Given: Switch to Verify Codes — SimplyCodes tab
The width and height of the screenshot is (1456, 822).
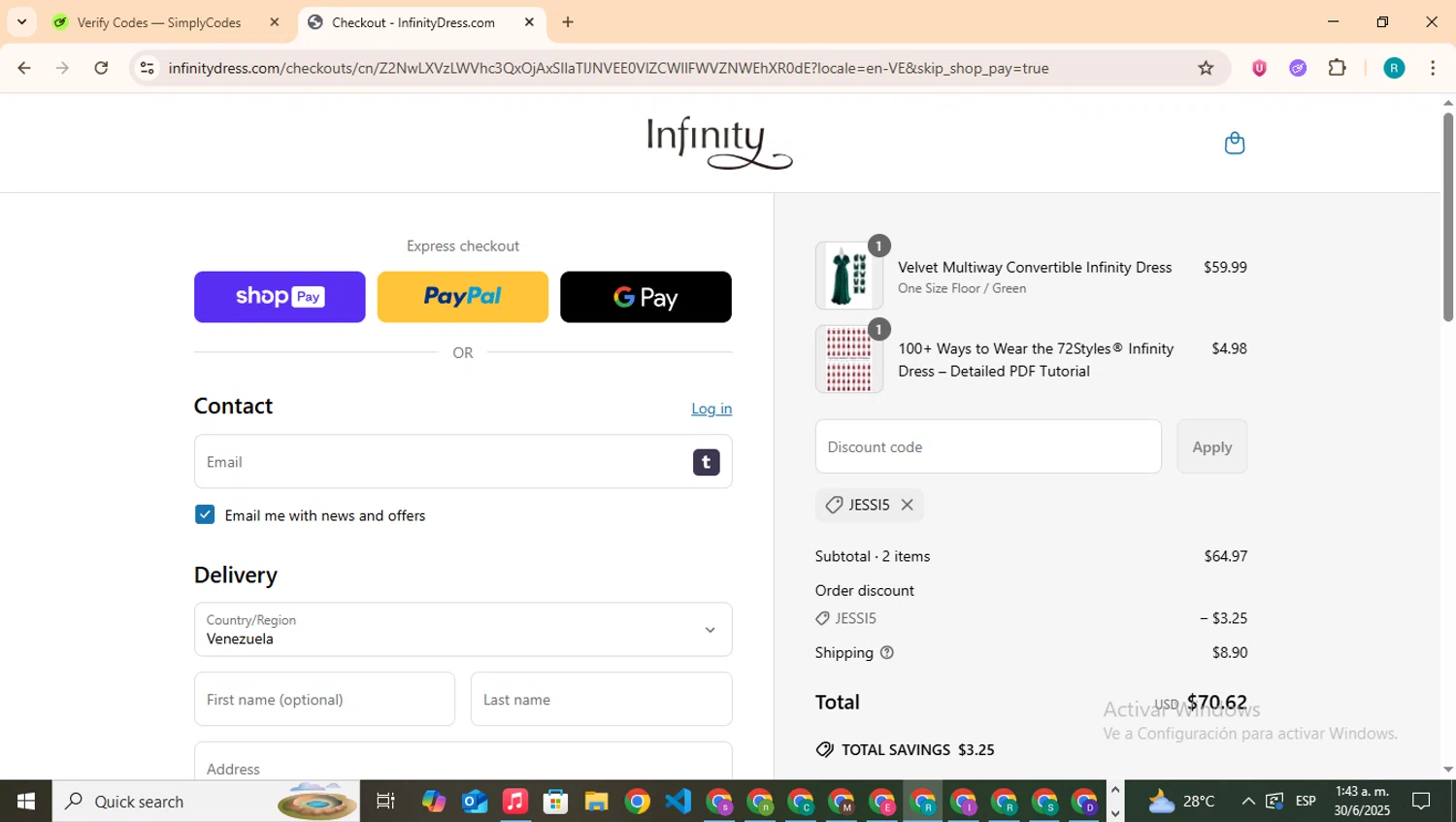Looking at the screenshot, I should pos(167,22).
